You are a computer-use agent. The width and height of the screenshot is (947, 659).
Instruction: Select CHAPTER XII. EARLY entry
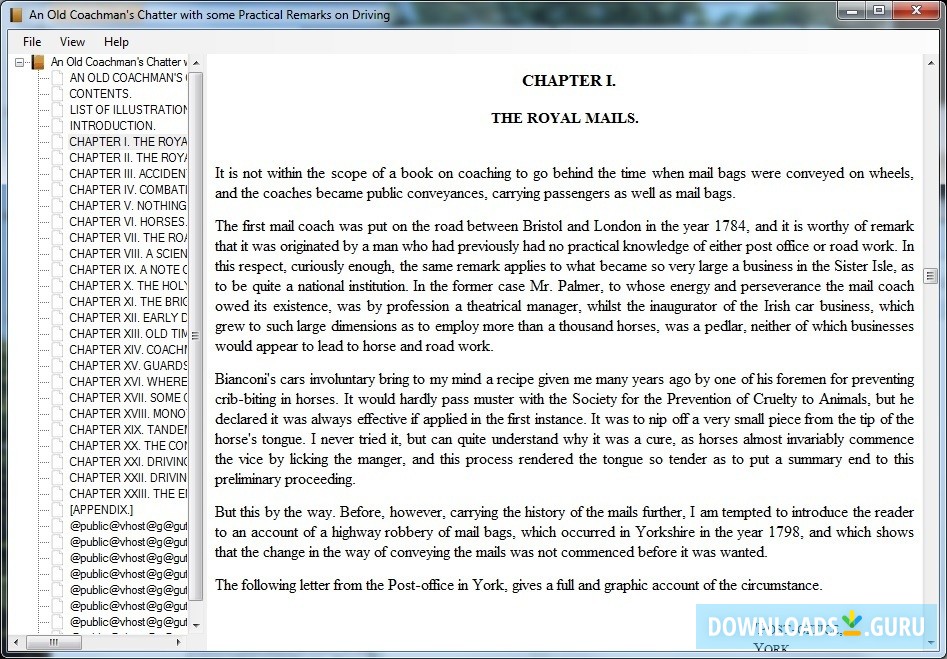pos(128,318)
